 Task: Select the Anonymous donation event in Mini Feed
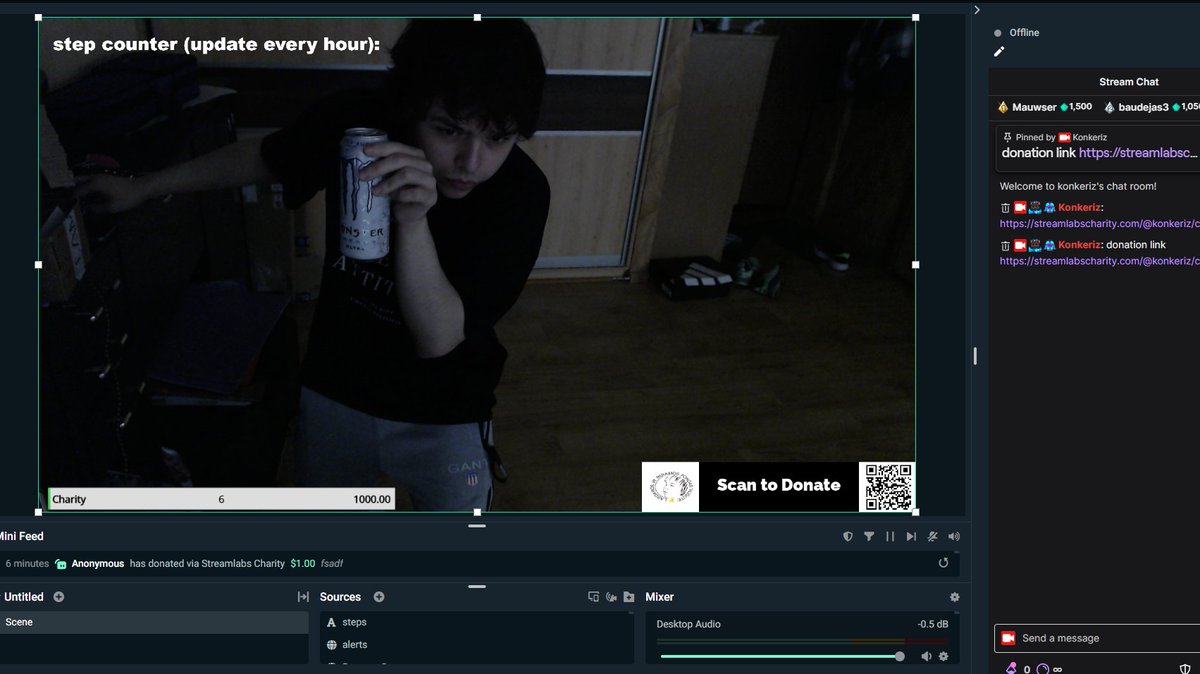[x=478, y=564]
